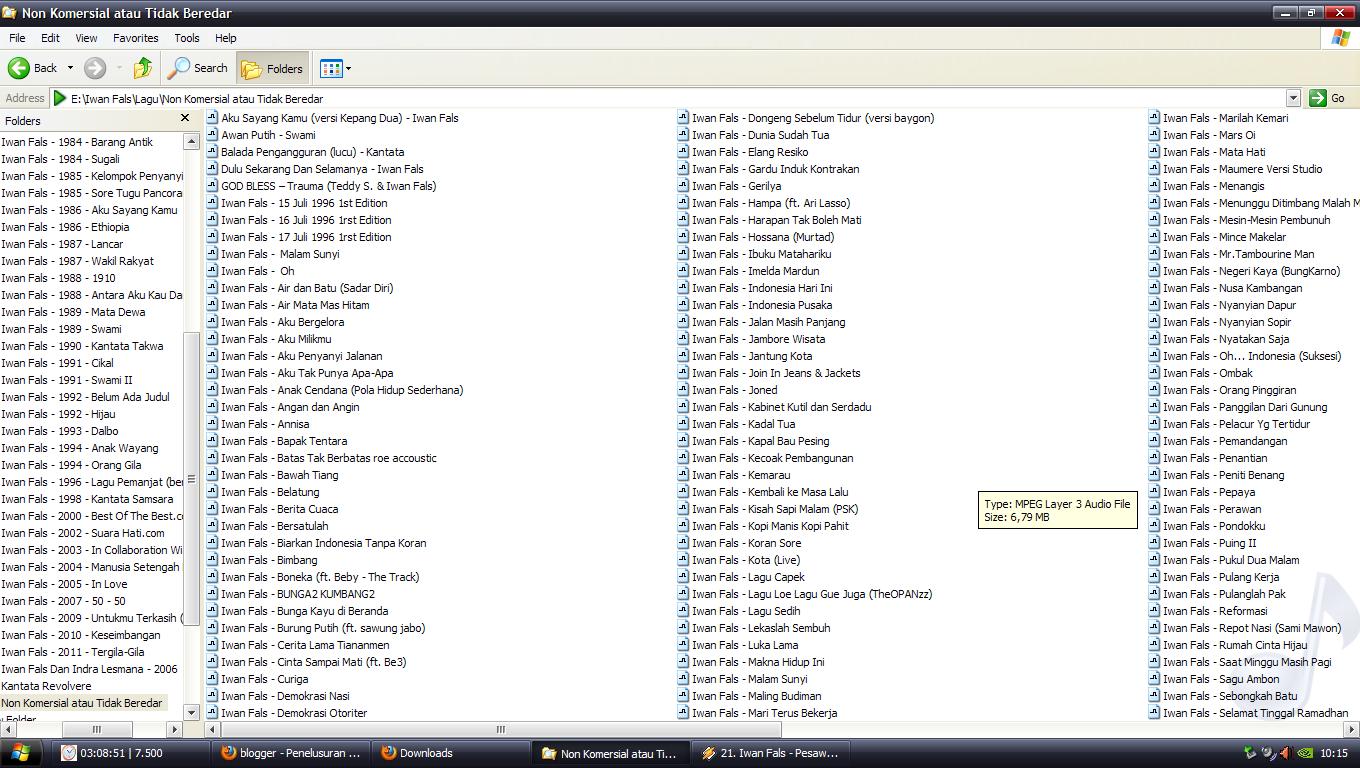The height and width of the screenshot is (768, 1360).
Task: Open the Favorites menu
Action: (x=135, y=38)
